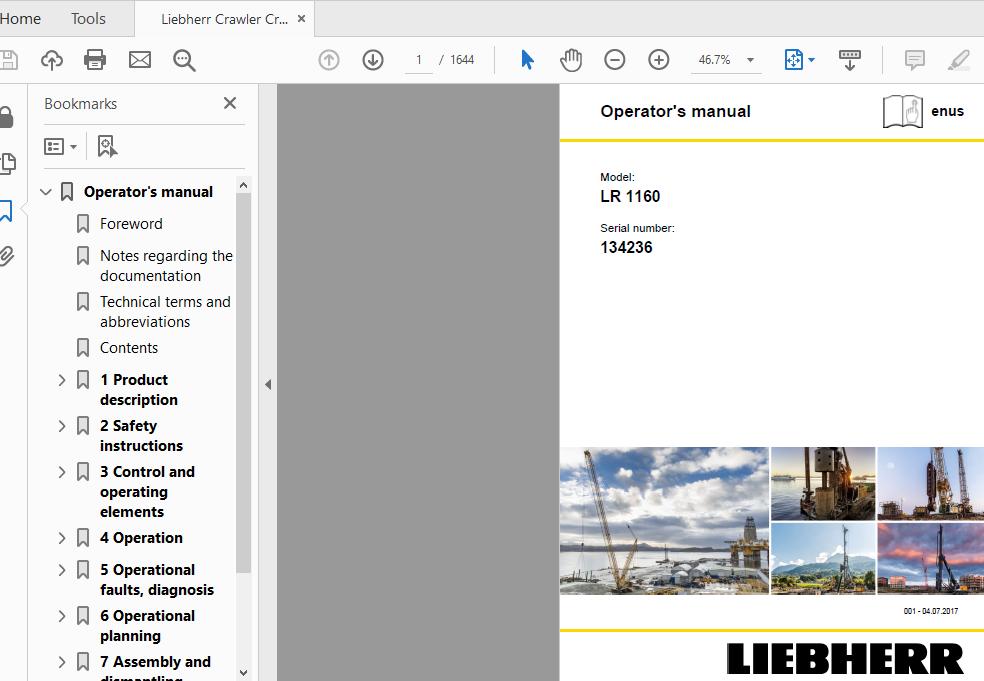
Task: Open the attachments paperclip panel
Action: point(6,255)
